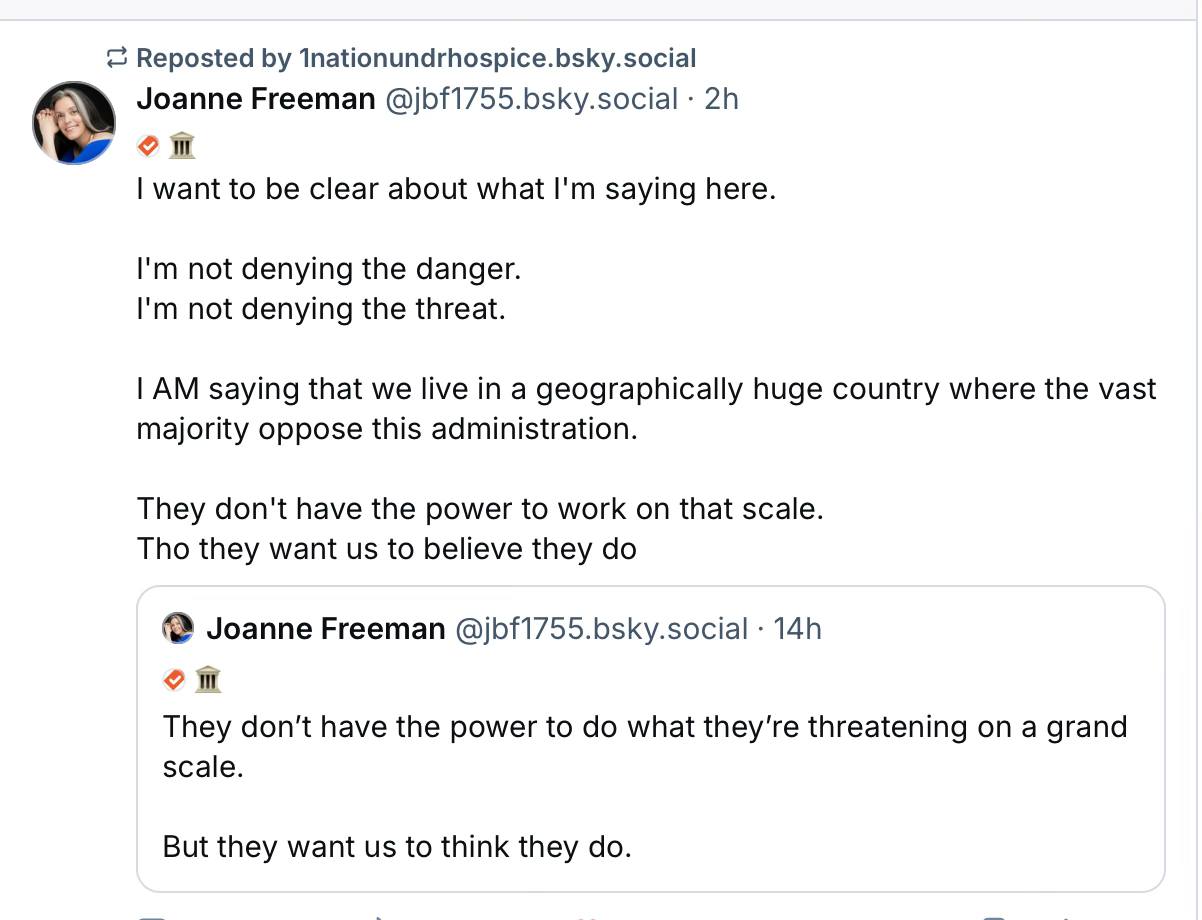The image size is (1202, 920).
Task: Click Joanne Freeman's name in the quoted post
Action: (x=326, y=629)
